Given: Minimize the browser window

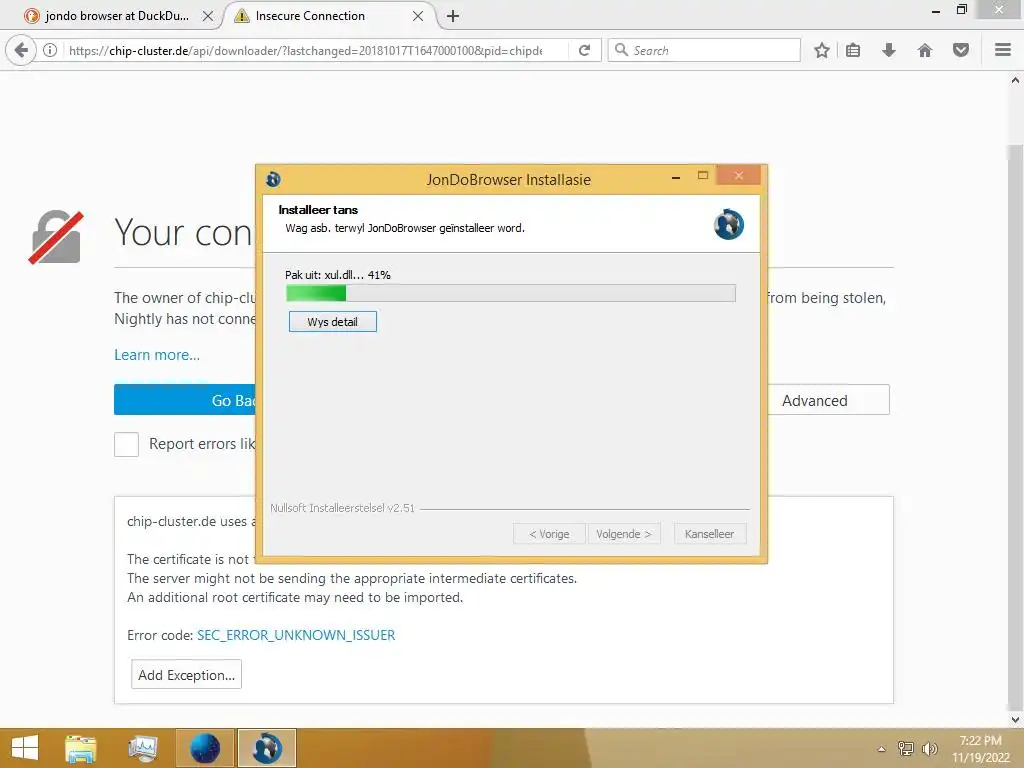Looking at the screenshot, I should (x=936, y=10).
